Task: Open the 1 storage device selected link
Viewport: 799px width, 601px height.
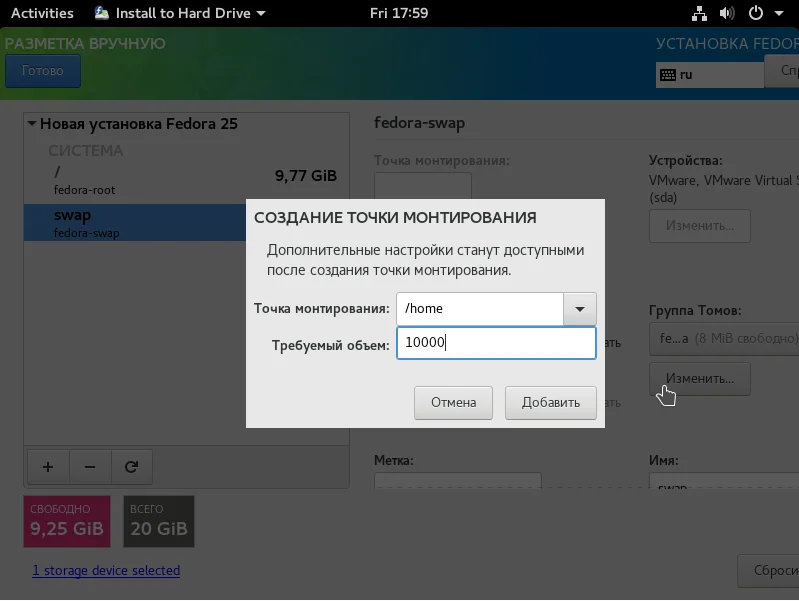Action: pyautogui.click(x=106, y=570)
